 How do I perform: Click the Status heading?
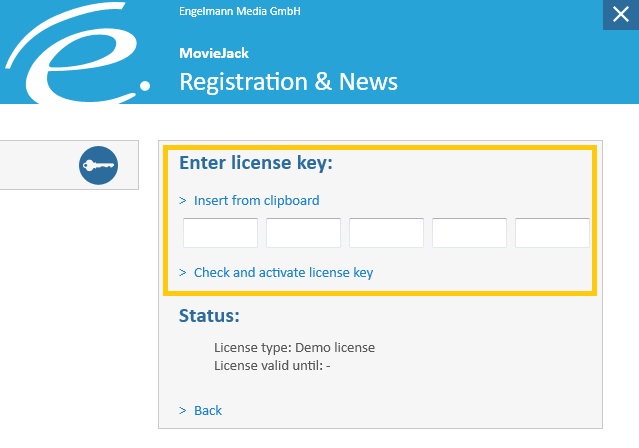[209, 316]
